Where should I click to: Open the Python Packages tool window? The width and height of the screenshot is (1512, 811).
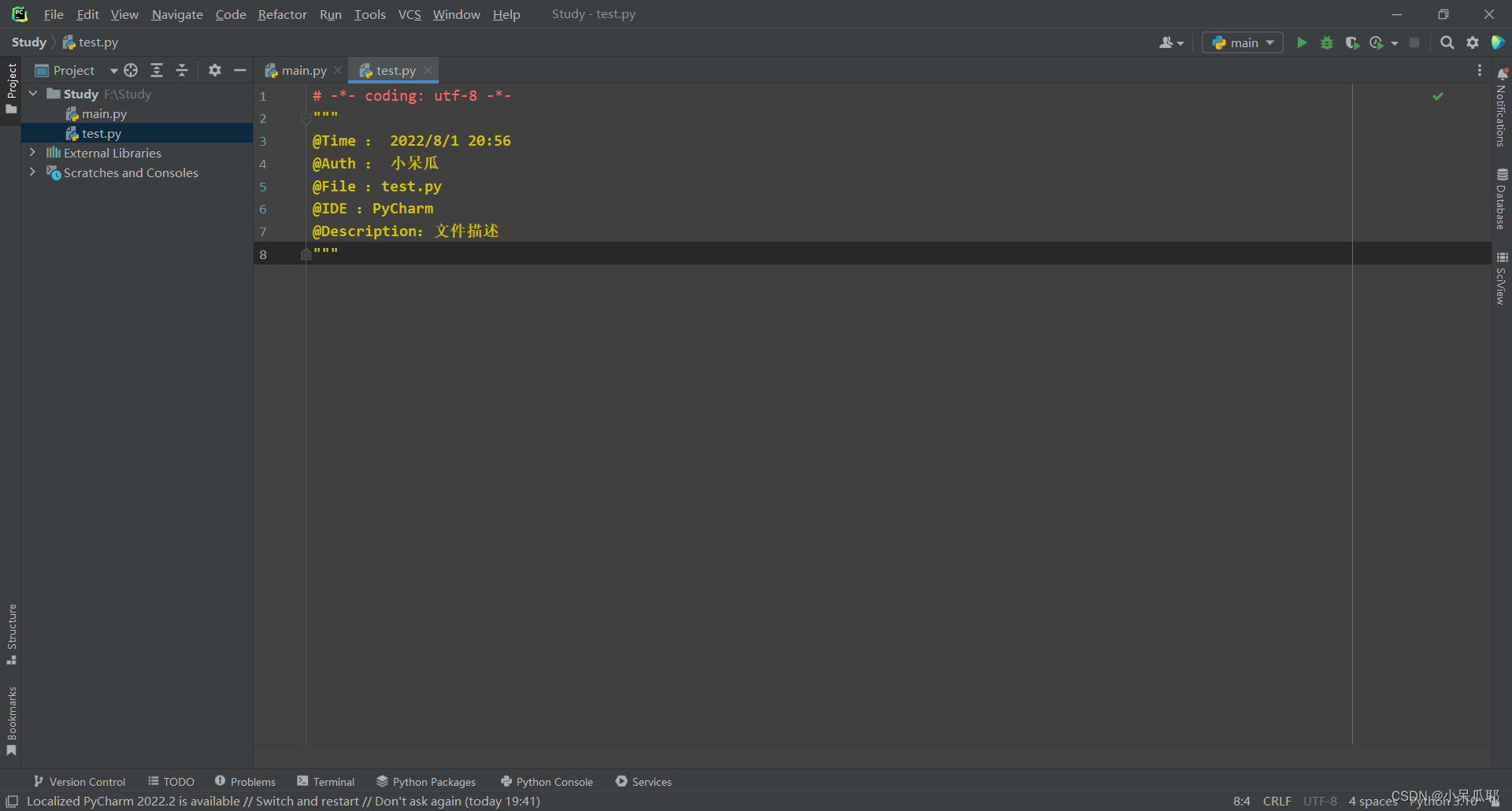tap(426, 781)
